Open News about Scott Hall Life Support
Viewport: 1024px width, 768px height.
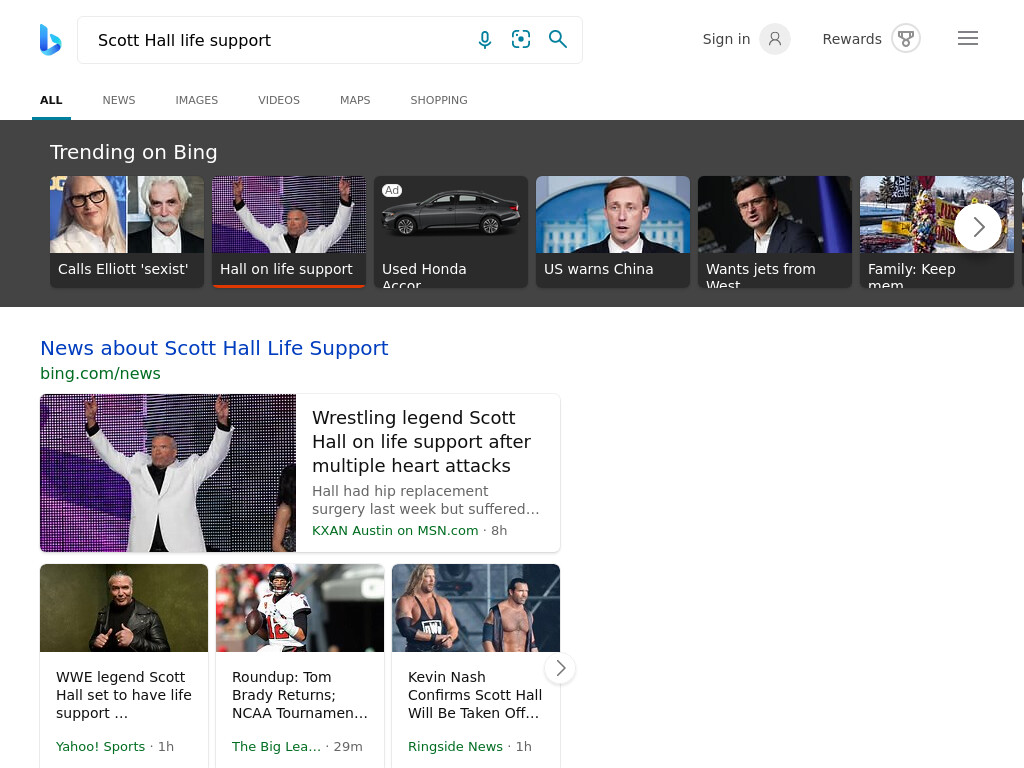click(x=214, y=348)
